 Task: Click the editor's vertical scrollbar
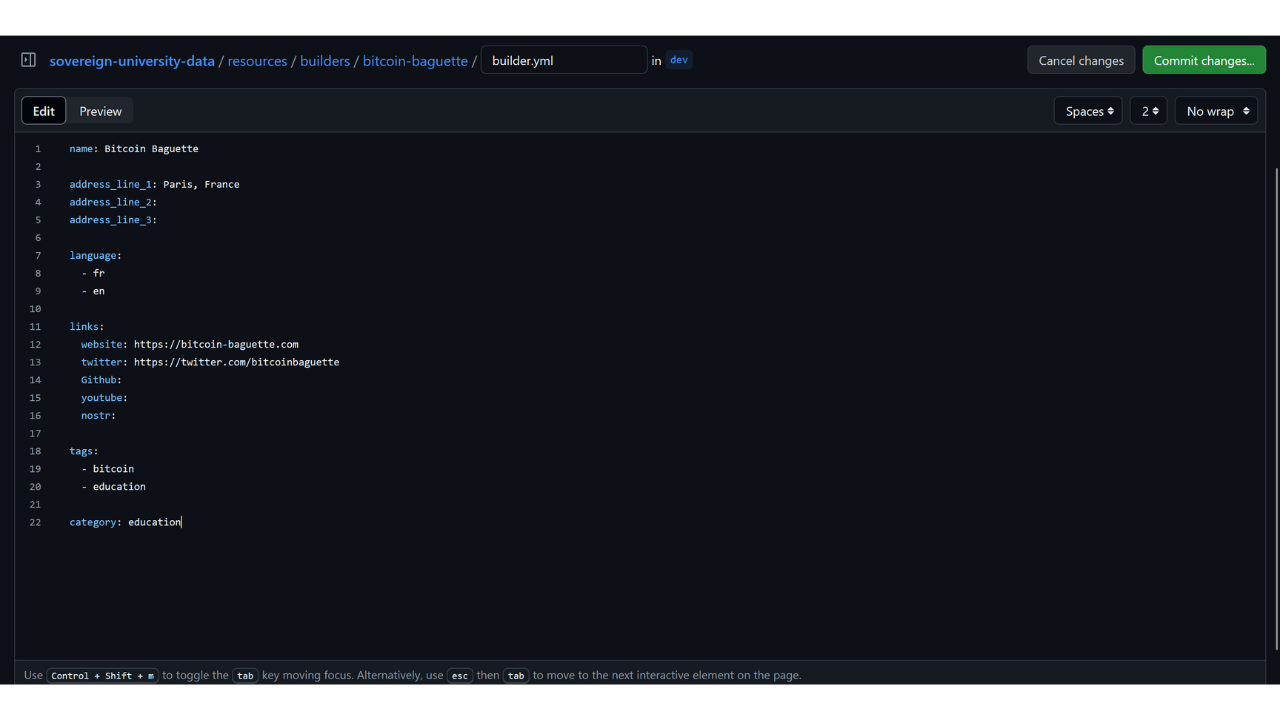(x=1275, y=400)
